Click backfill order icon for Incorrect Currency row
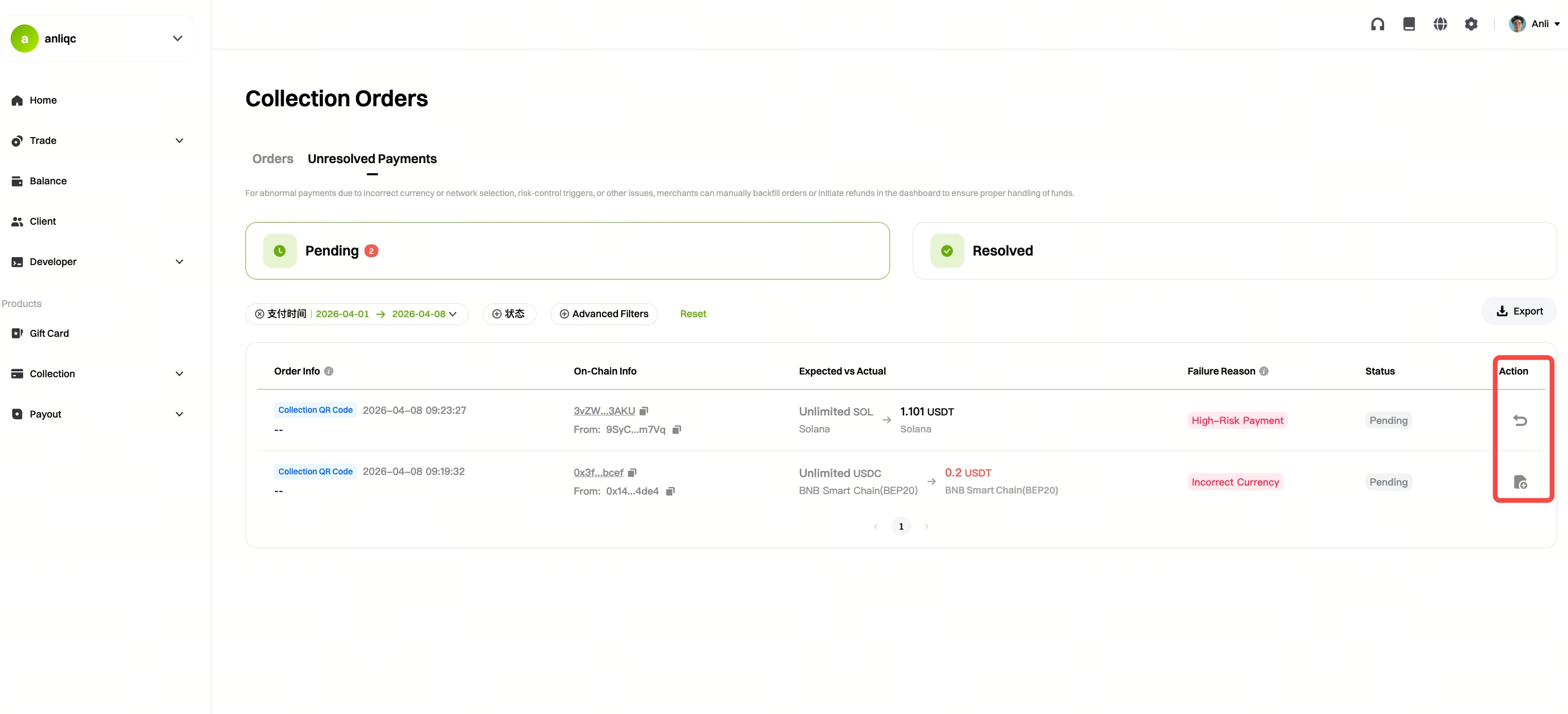Viewport: 1568px width, 714px height. coord(1520,482)
